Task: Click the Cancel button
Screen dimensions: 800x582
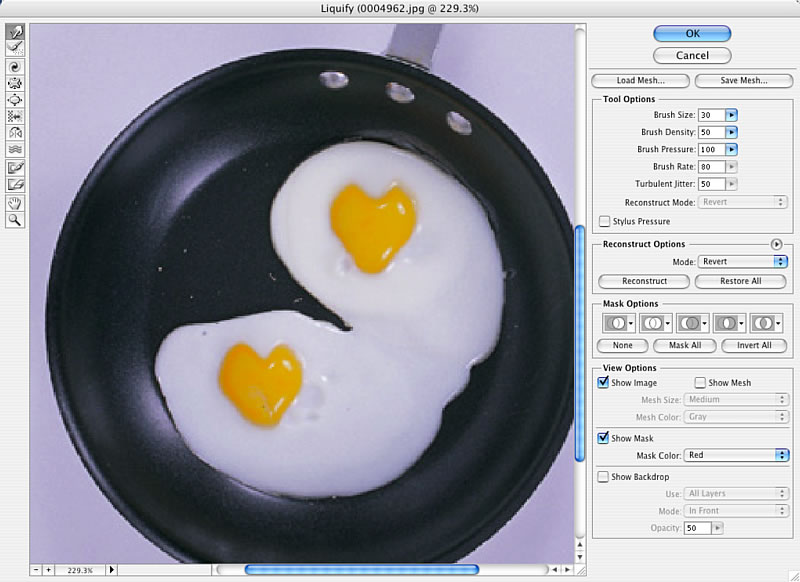Action: click(x=692, y=56)
